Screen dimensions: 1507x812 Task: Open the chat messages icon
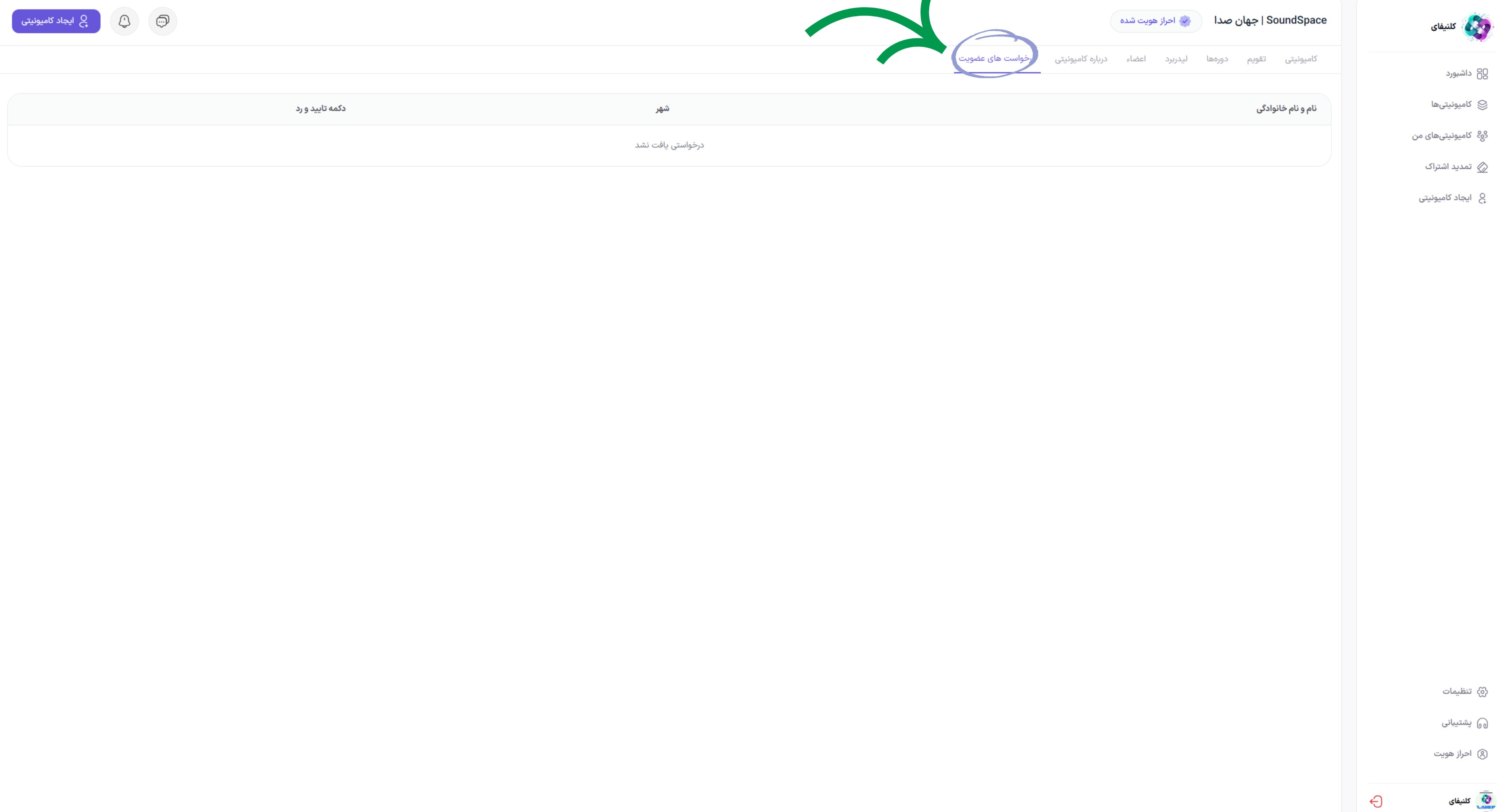click(x=163, y=21)
